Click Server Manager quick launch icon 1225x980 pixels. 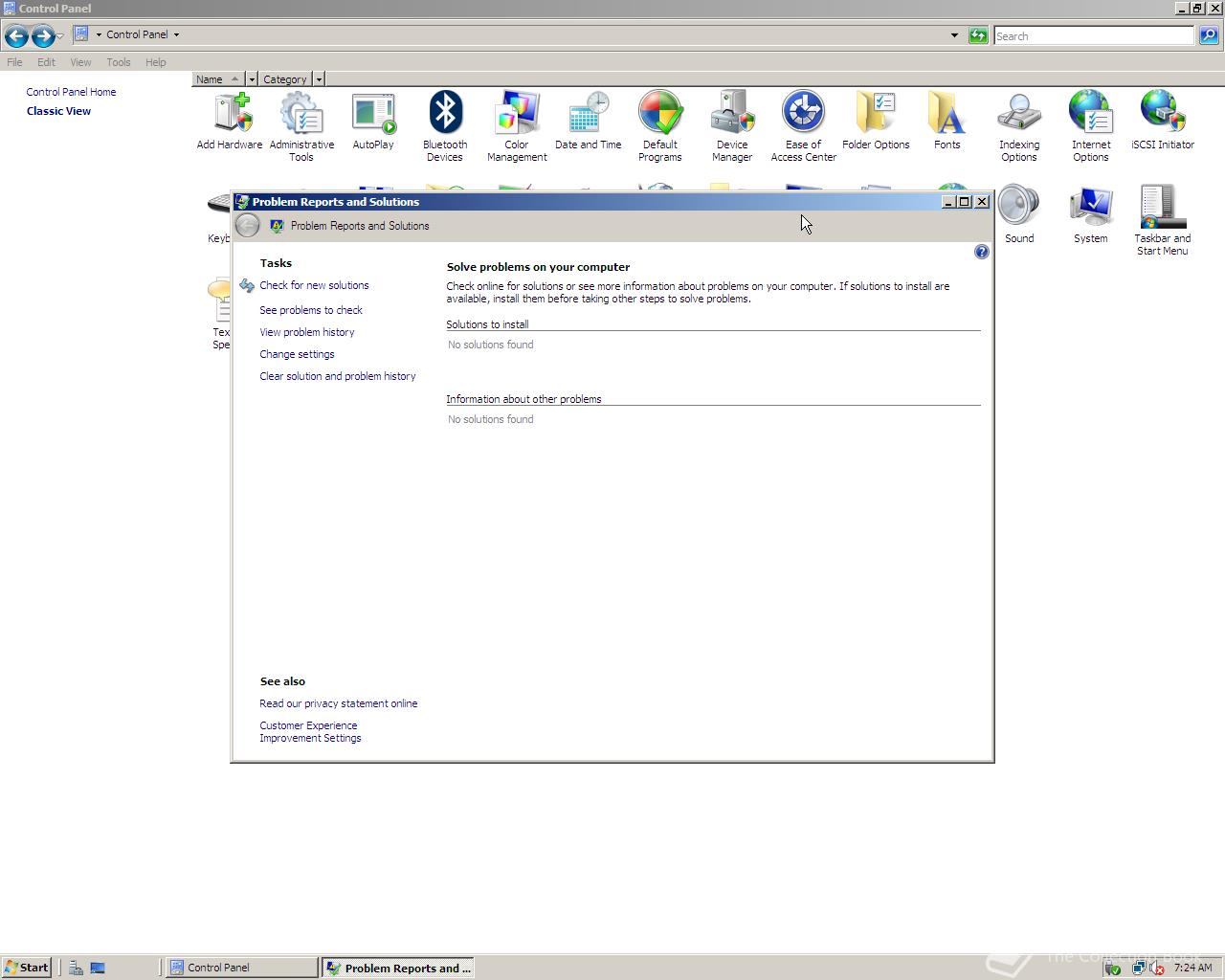(76, 968)
